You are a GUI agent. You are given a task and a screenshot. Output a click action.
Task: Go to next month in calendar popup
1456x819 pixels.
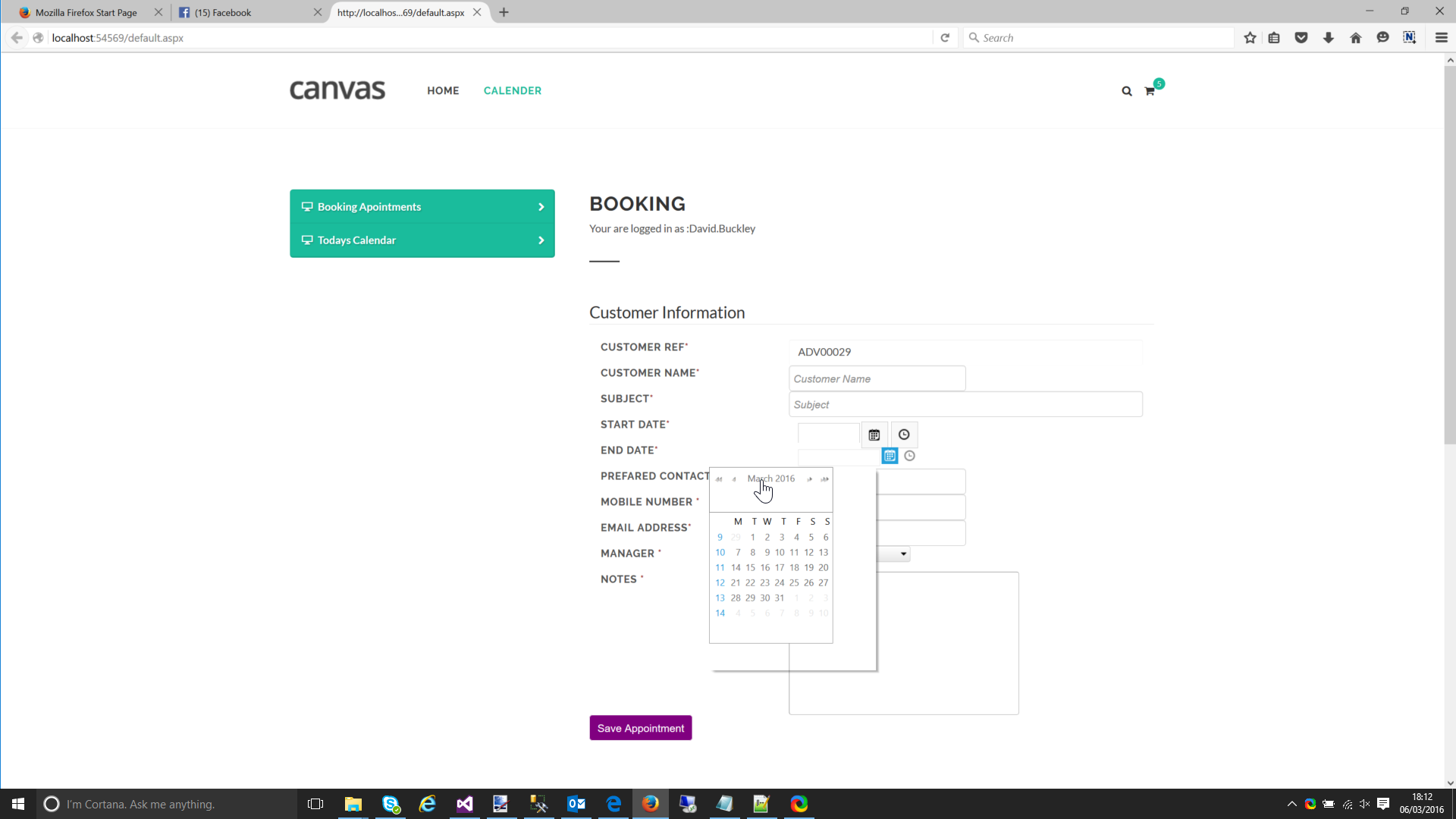pos(809,479)
